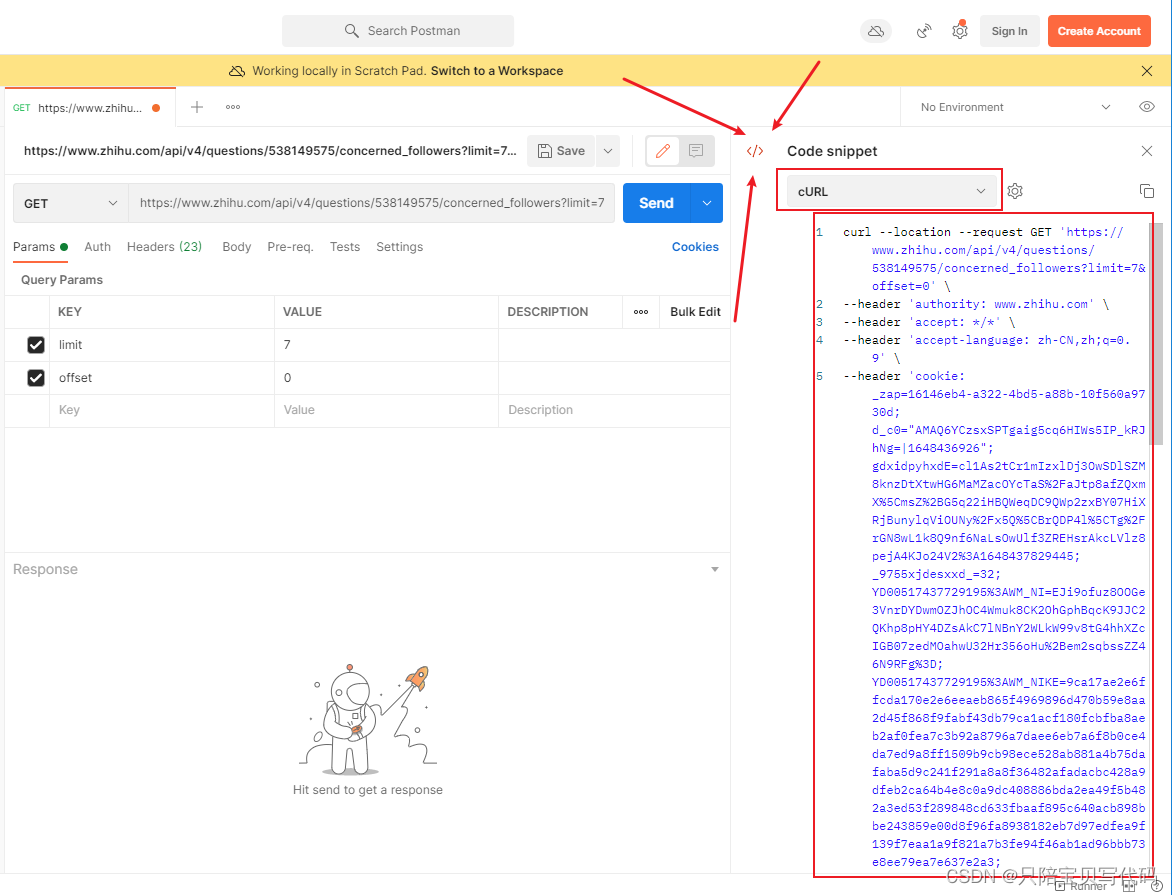Send the request
Image resolution: width=1172 pixels, height=895 pixels.
click(x=656, y=203)
